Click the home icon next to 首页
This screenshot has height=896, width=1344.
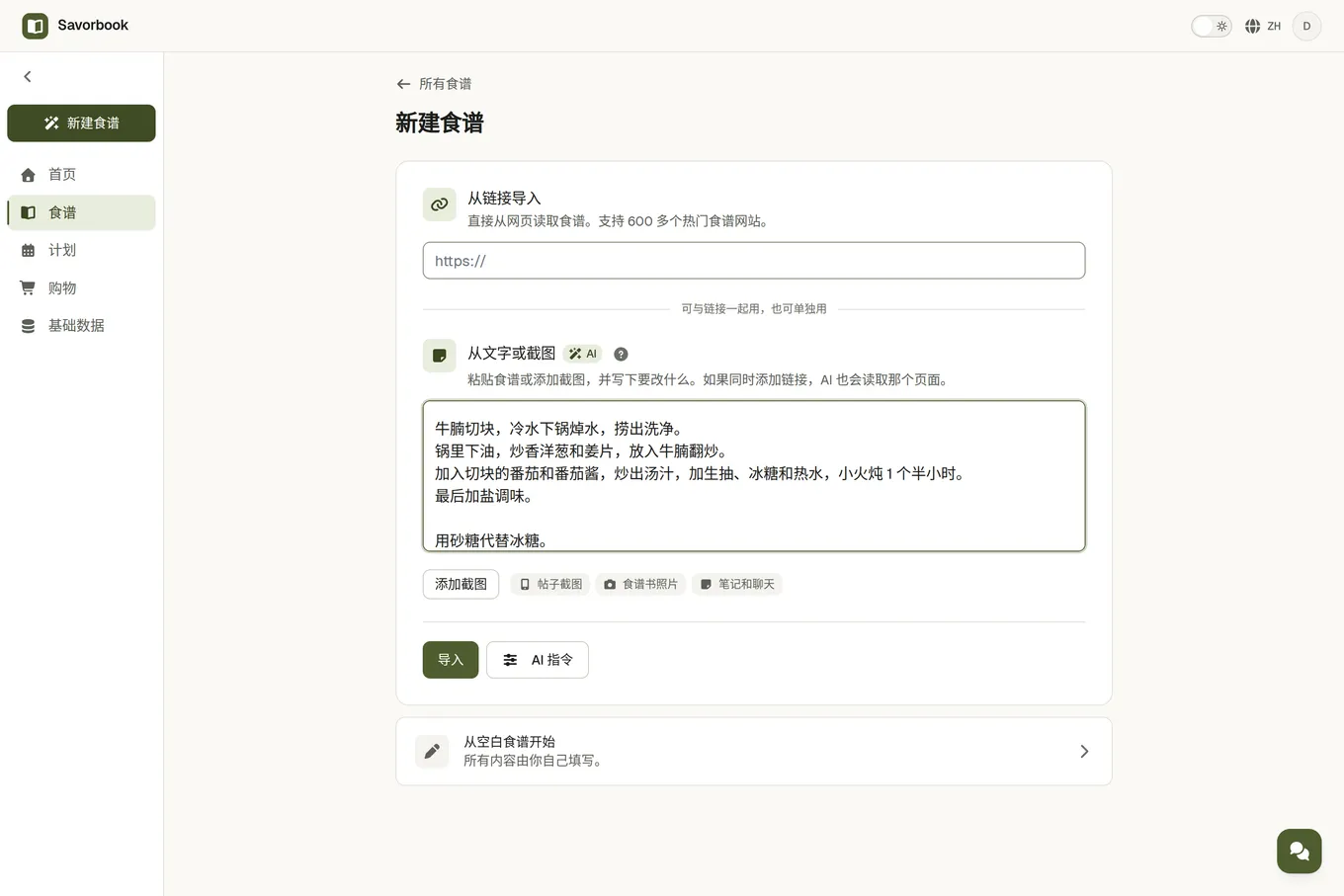pos(28,175)
